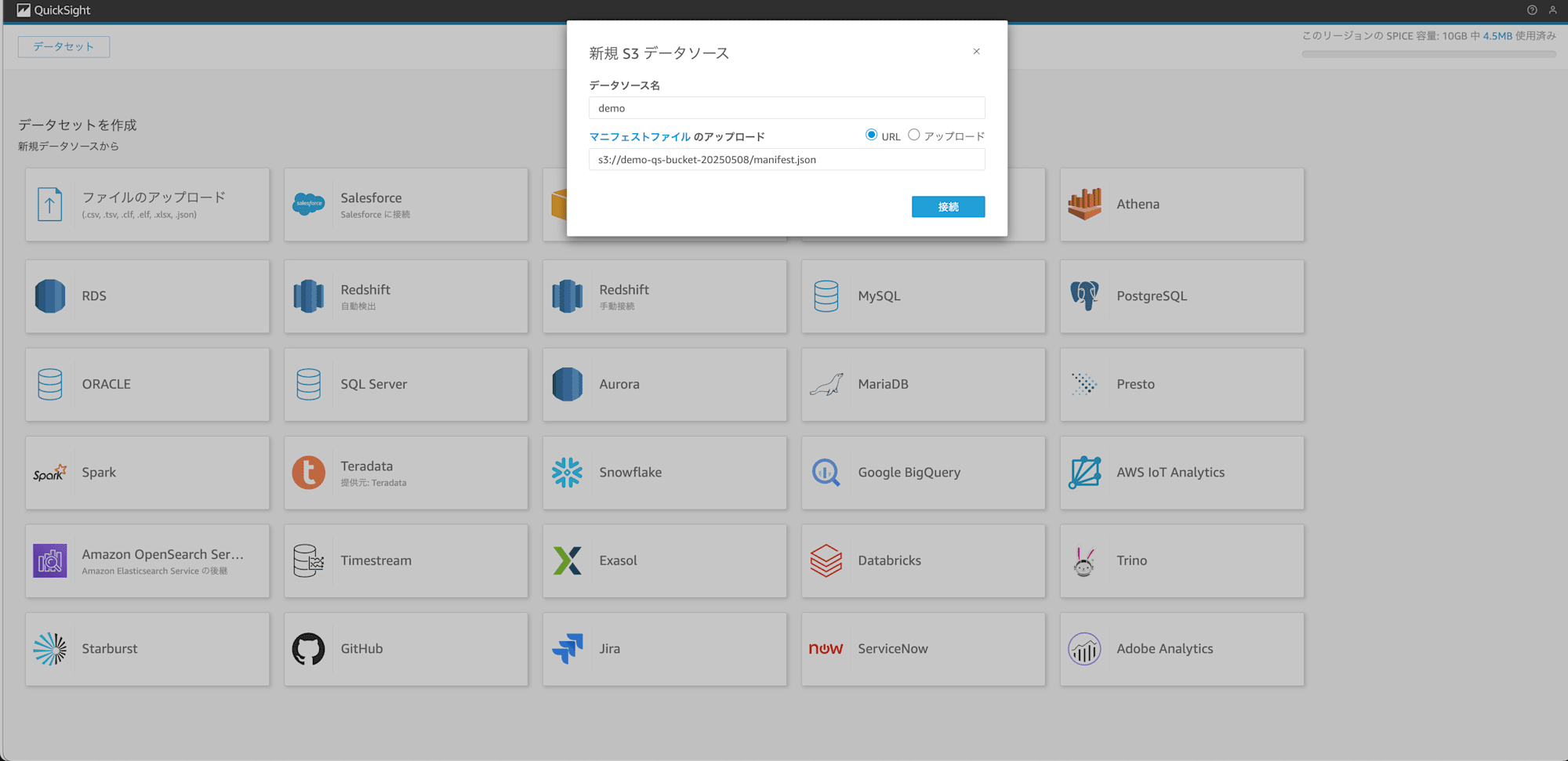The image size is (1568, 761).
Task: Select the Salesforce cloud icon
Action: pos(308,204)
